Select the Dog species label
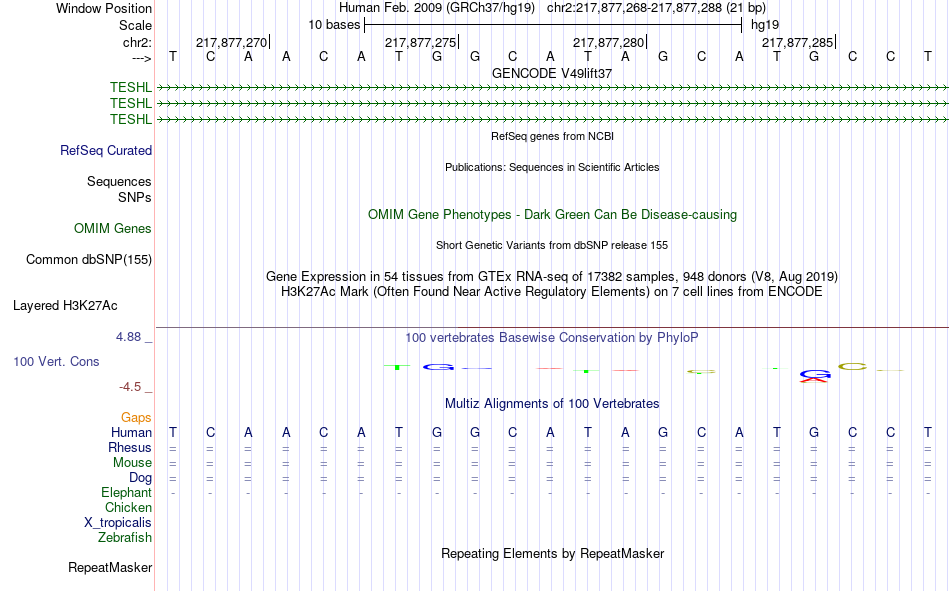The width and height of the screenshot is (950, 591). coord(140,478)
